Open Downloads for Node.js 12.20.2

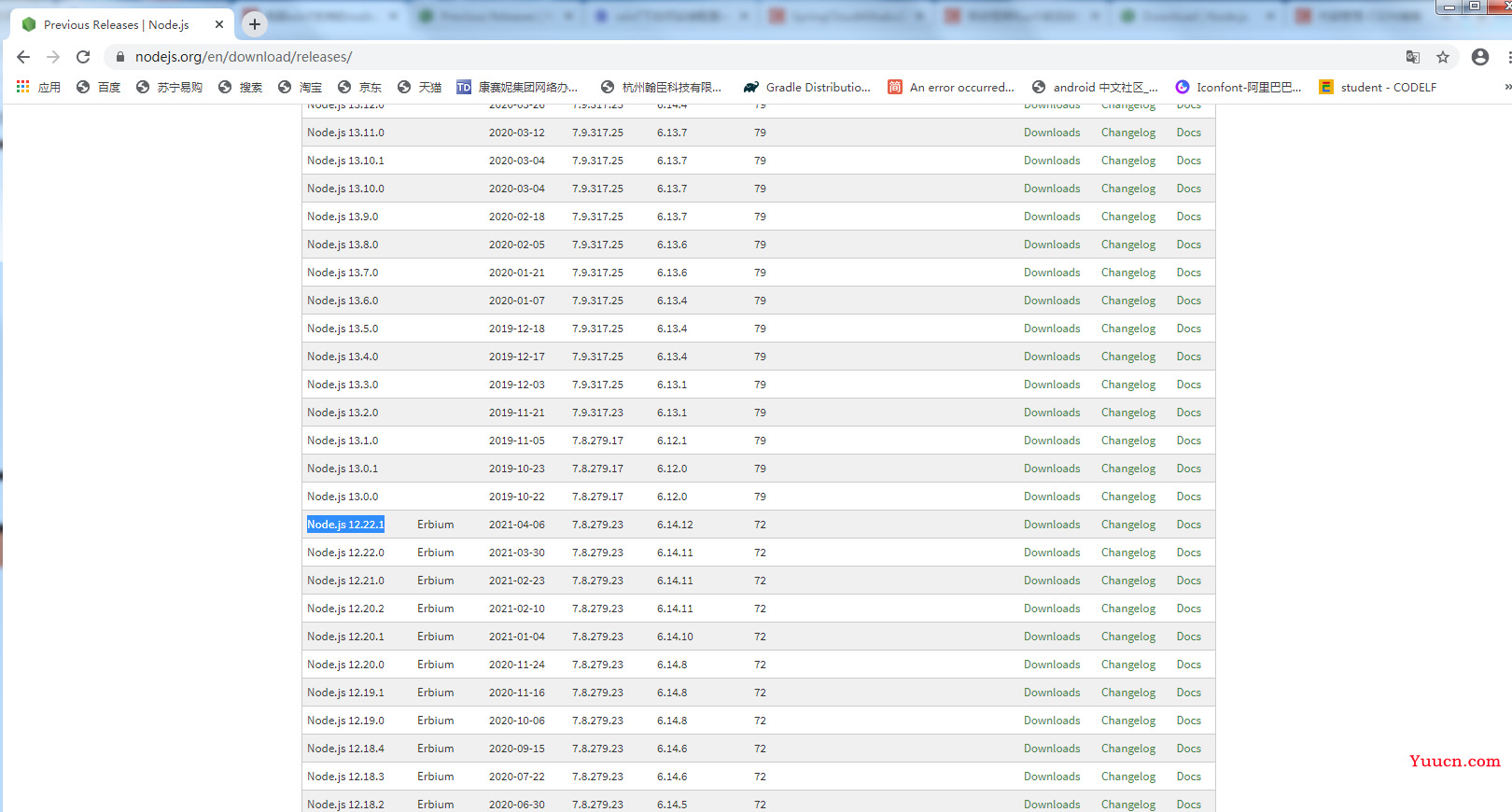pyautogui.click(x=1052, y=609)
